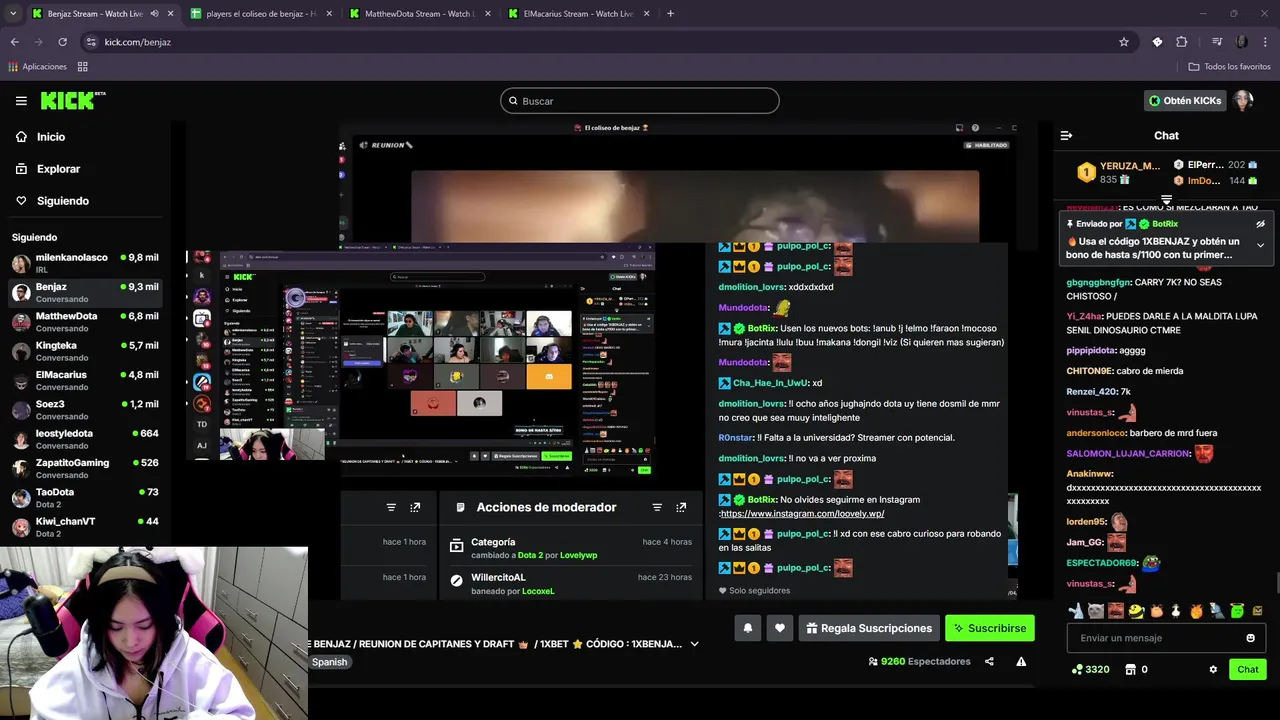Select the green face emote in quick row

pos(1237,611)
